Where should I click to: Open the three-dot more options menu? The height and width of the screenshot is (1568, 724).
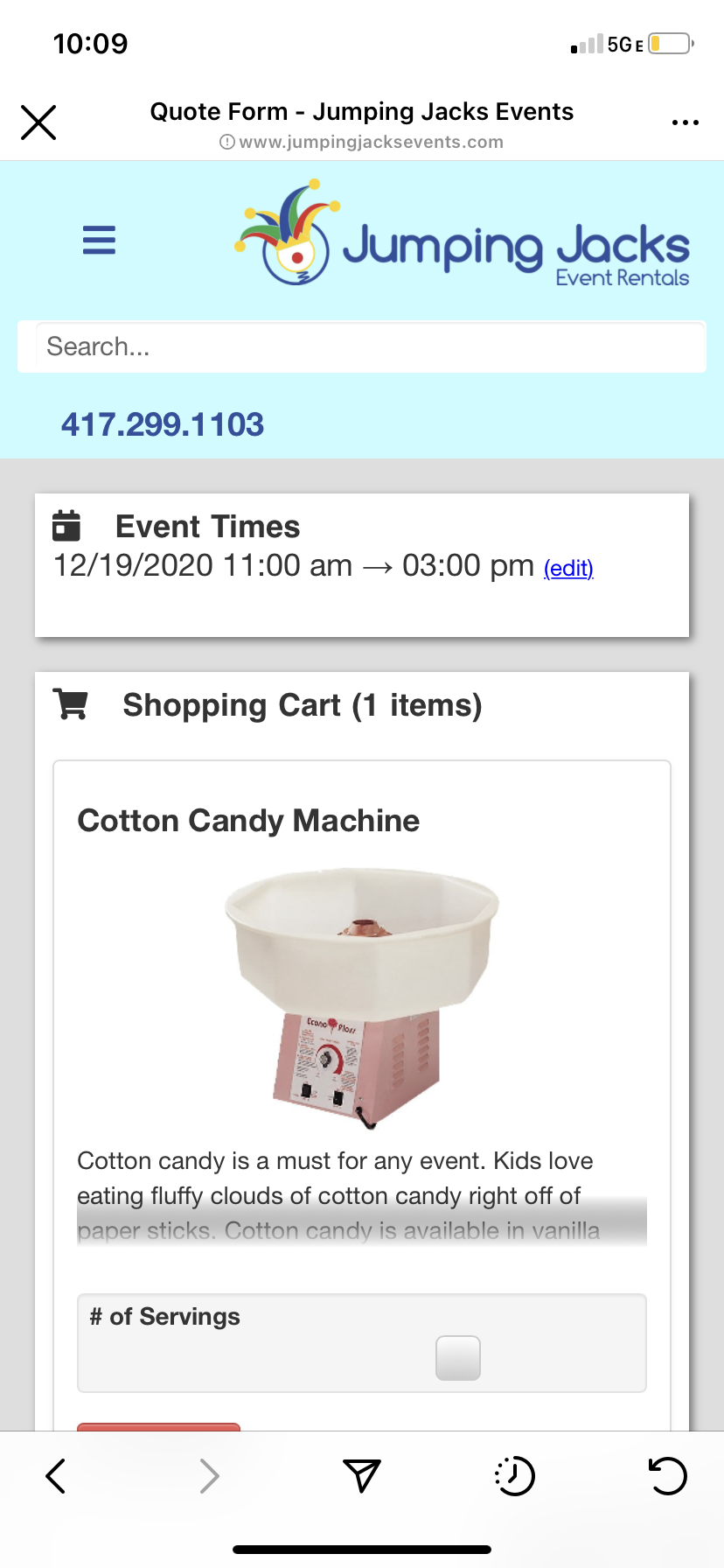685,122
